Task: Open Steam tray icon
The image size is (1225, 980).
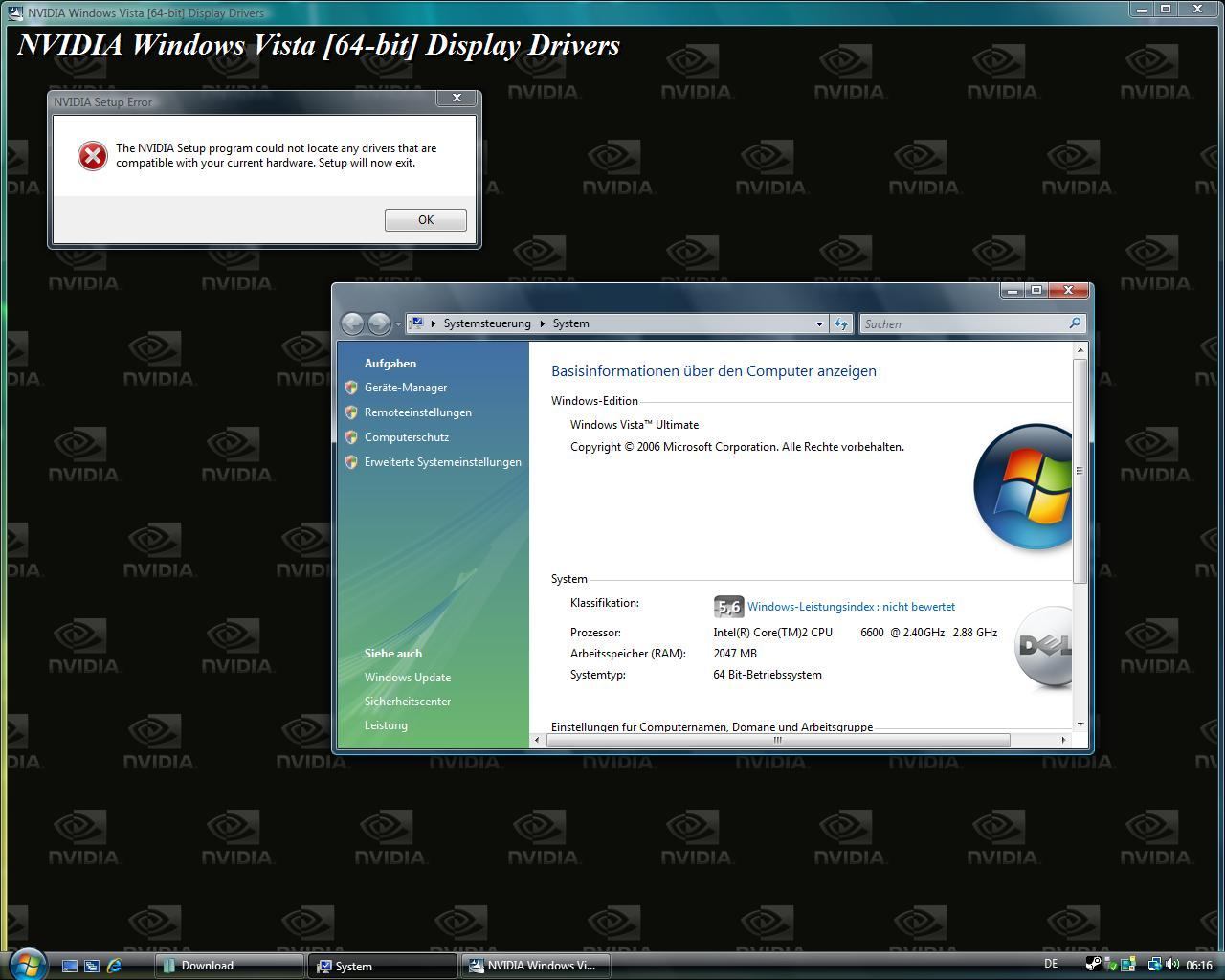Action: tap(1094, 965)
